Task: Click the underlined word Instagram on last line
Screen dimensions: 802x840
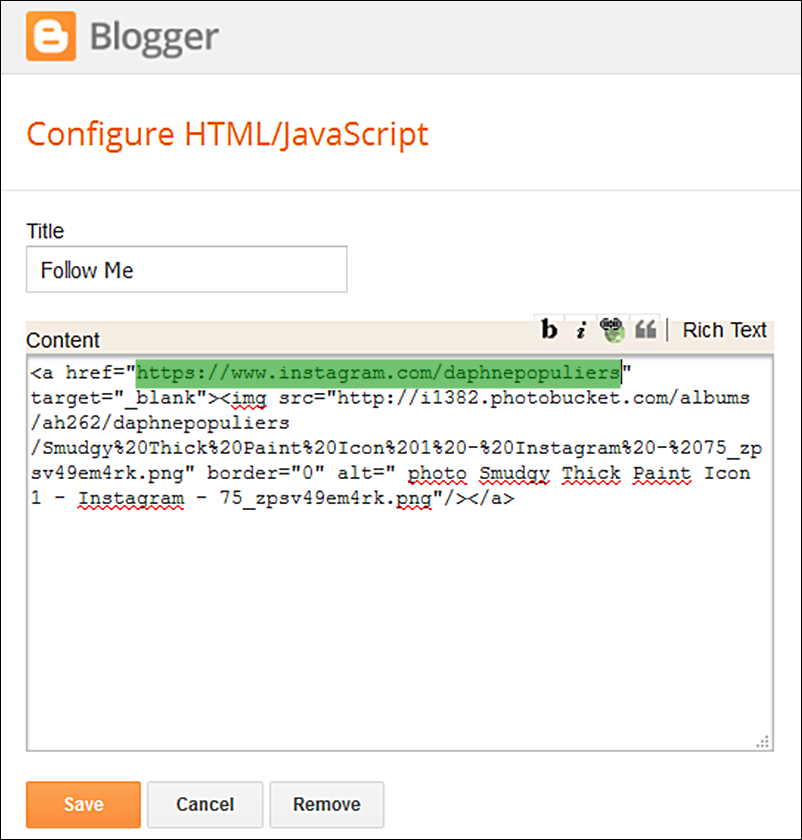Action: point(131,498)
